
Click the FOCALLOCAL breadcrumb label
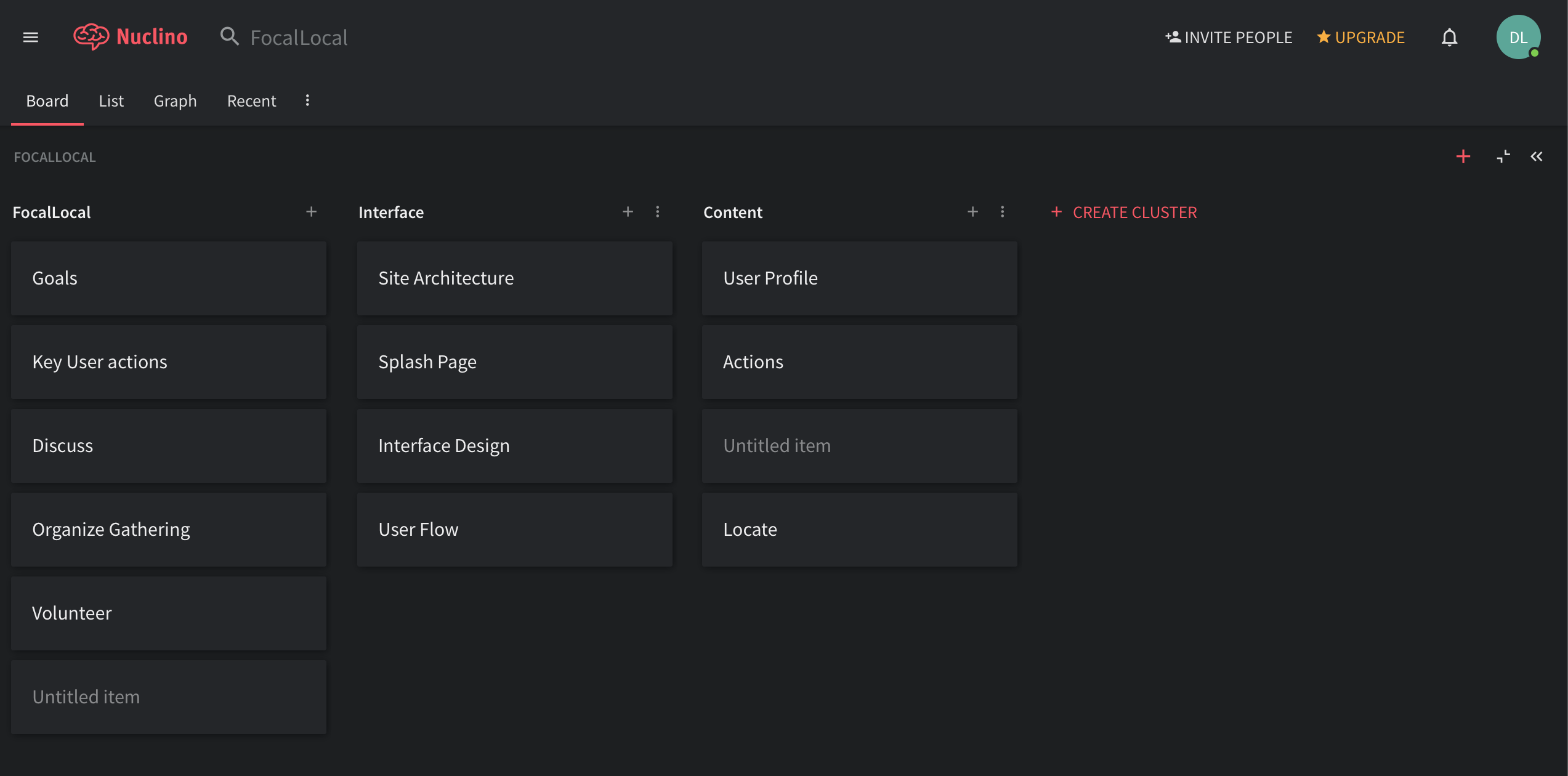[x=55, y=157]
